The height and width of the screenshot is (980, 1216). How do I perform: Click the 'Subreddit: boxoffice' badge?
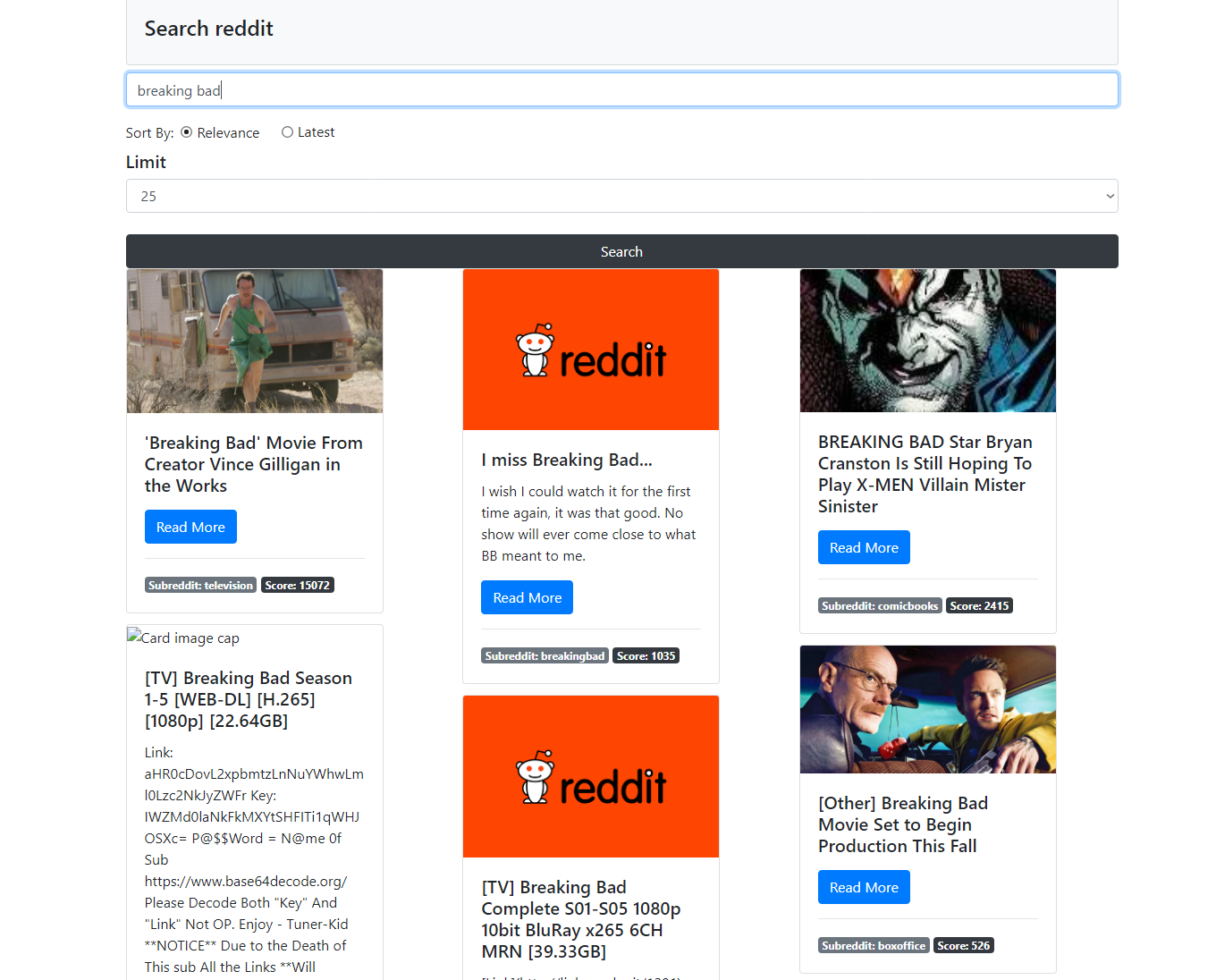874,945
